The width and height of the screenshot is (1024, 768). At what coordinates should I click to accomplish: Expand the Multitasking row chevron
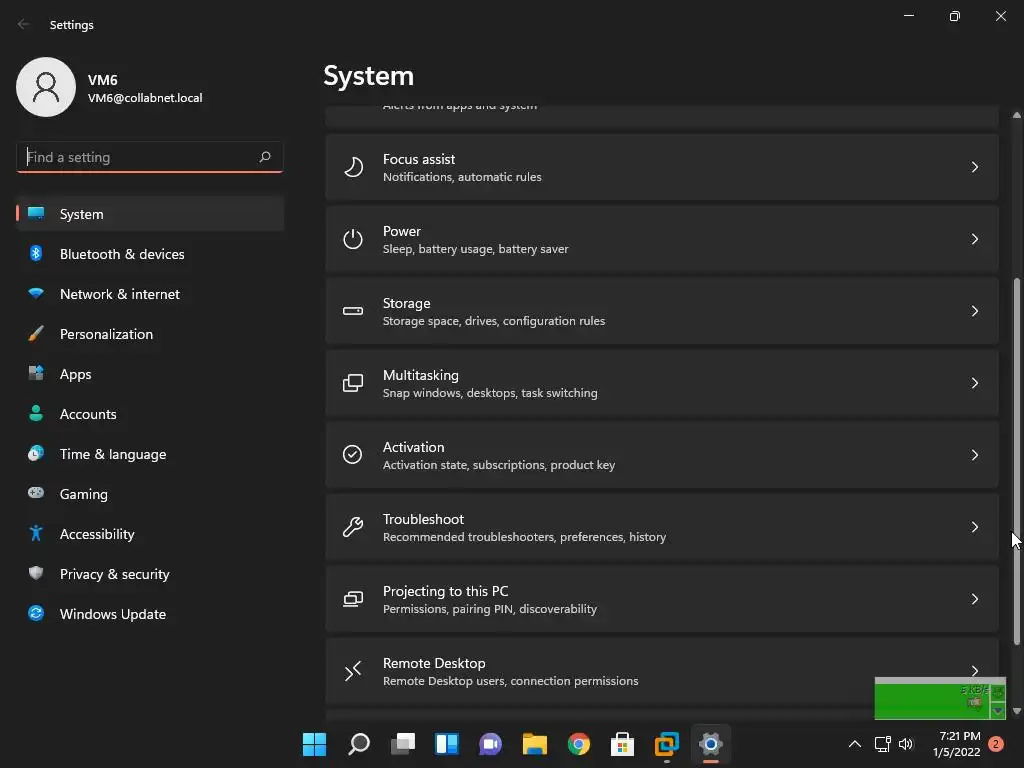point(974,383)
